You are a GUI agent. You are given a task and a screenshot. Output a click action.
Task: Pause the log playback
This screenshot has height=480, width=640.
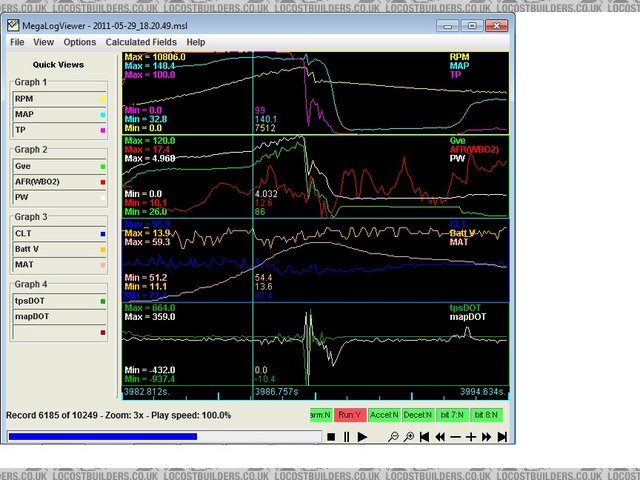pyautogui.click(x=347, y=437)
